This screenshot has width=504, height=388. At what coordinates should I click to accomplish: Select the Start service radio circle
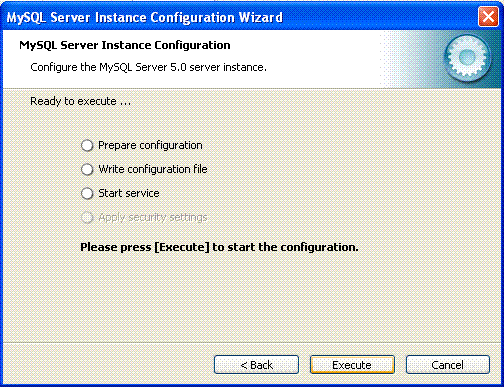tap(87, 194)
